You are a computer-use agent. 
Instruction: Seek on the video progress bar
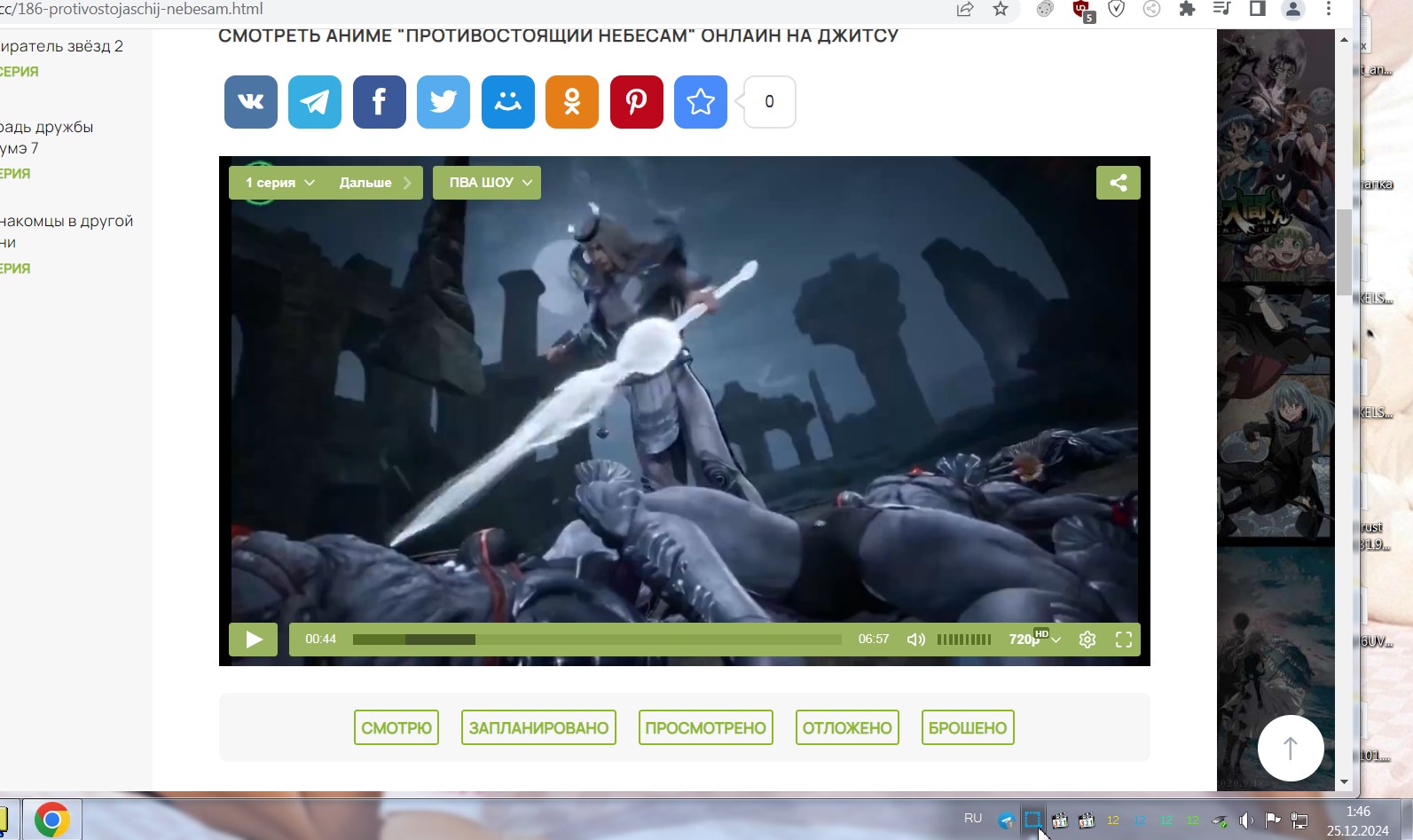596,640
